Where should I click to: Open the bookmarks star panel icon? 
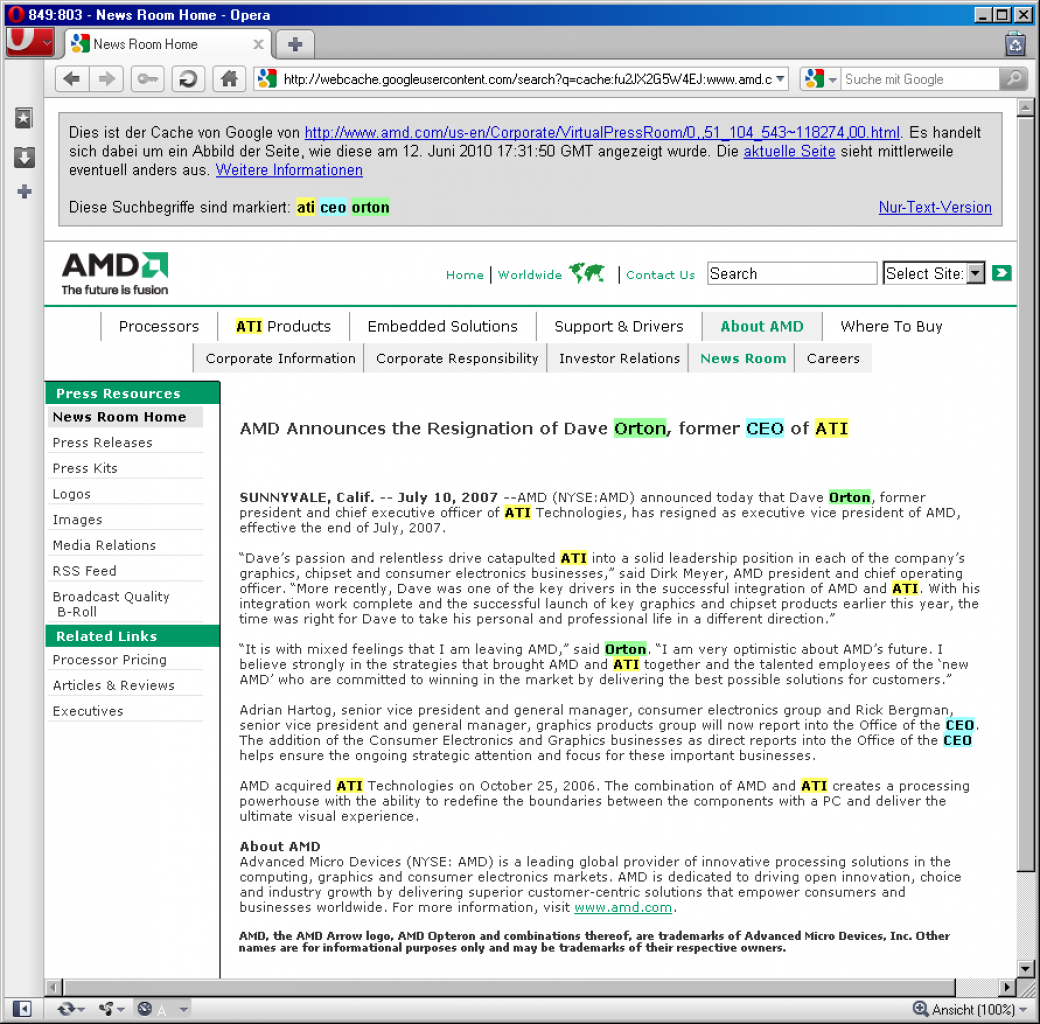[24, 119]
